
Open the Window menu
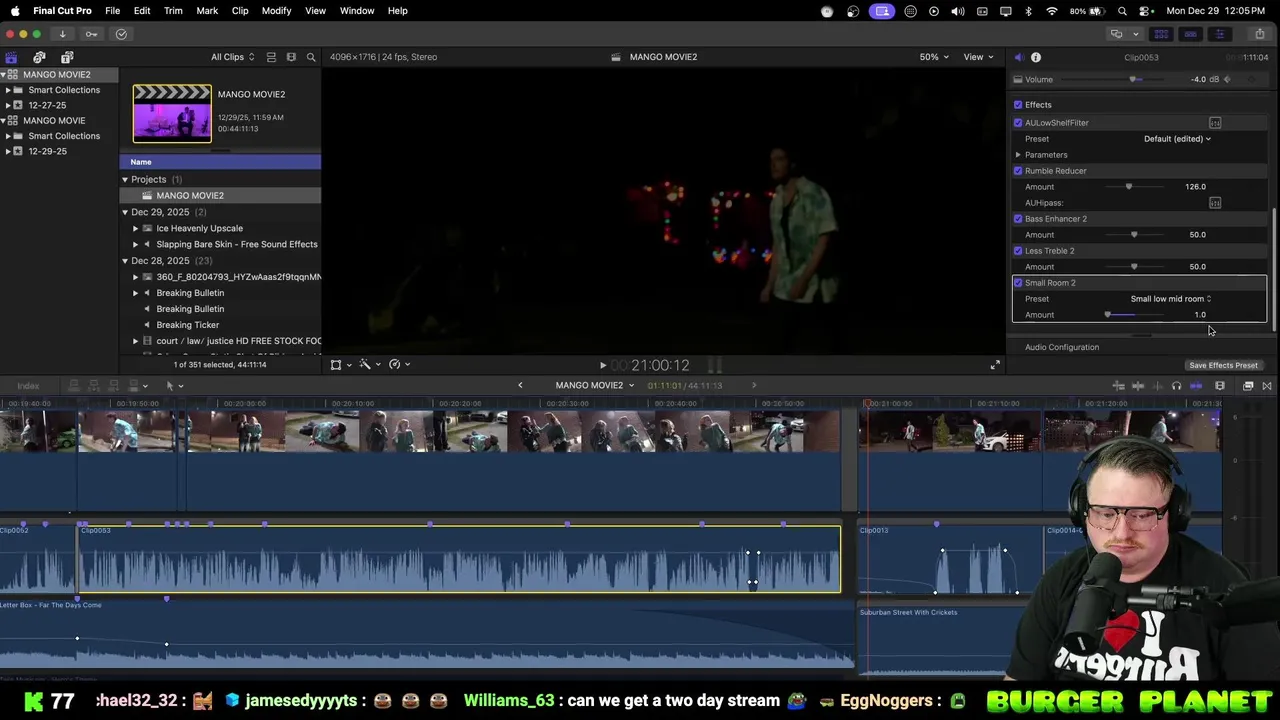click(357, 11)
